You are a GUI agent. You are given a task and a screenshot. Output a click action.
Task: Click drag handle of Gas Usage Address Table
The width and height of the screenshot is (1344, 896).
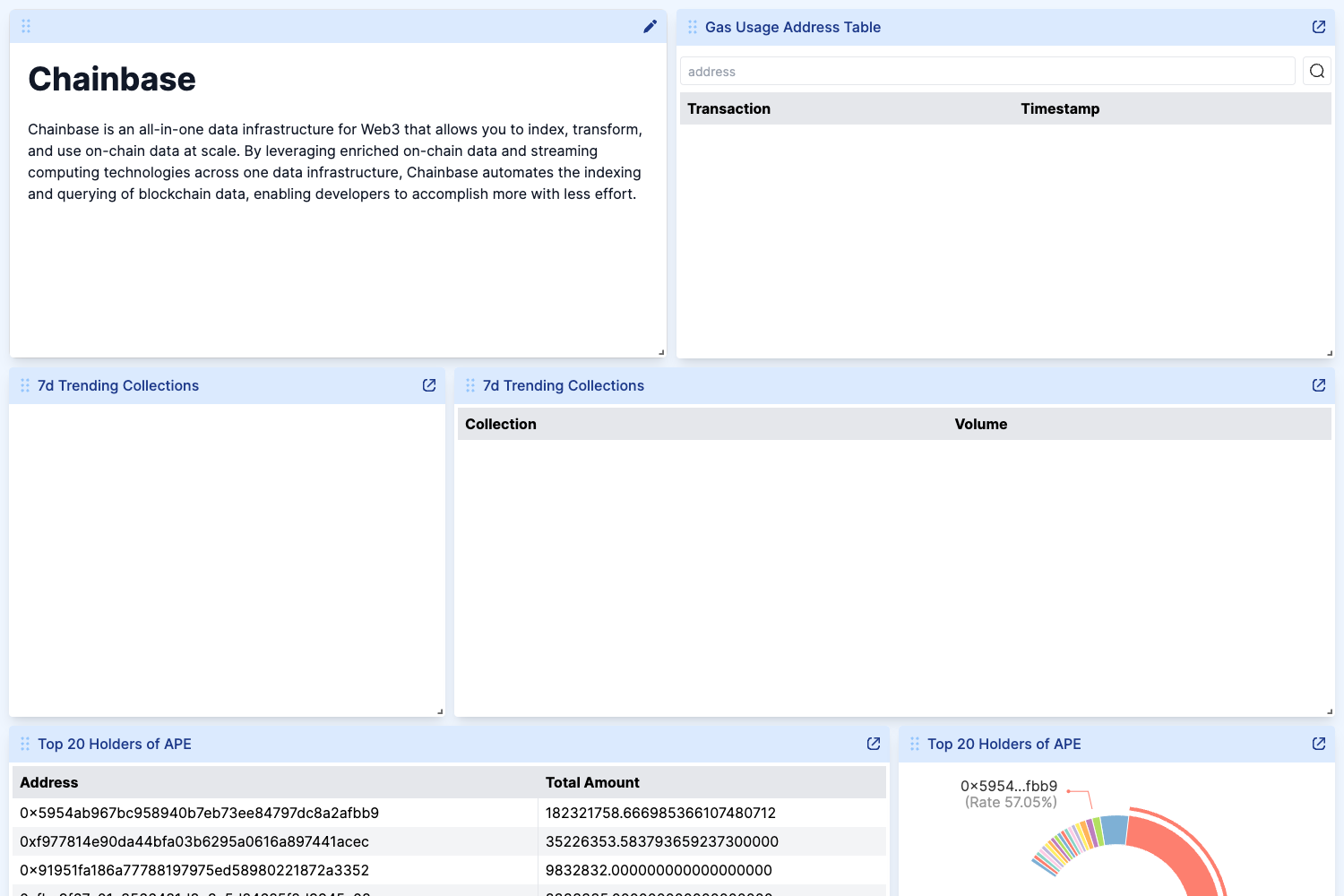[x=693, y=27]
